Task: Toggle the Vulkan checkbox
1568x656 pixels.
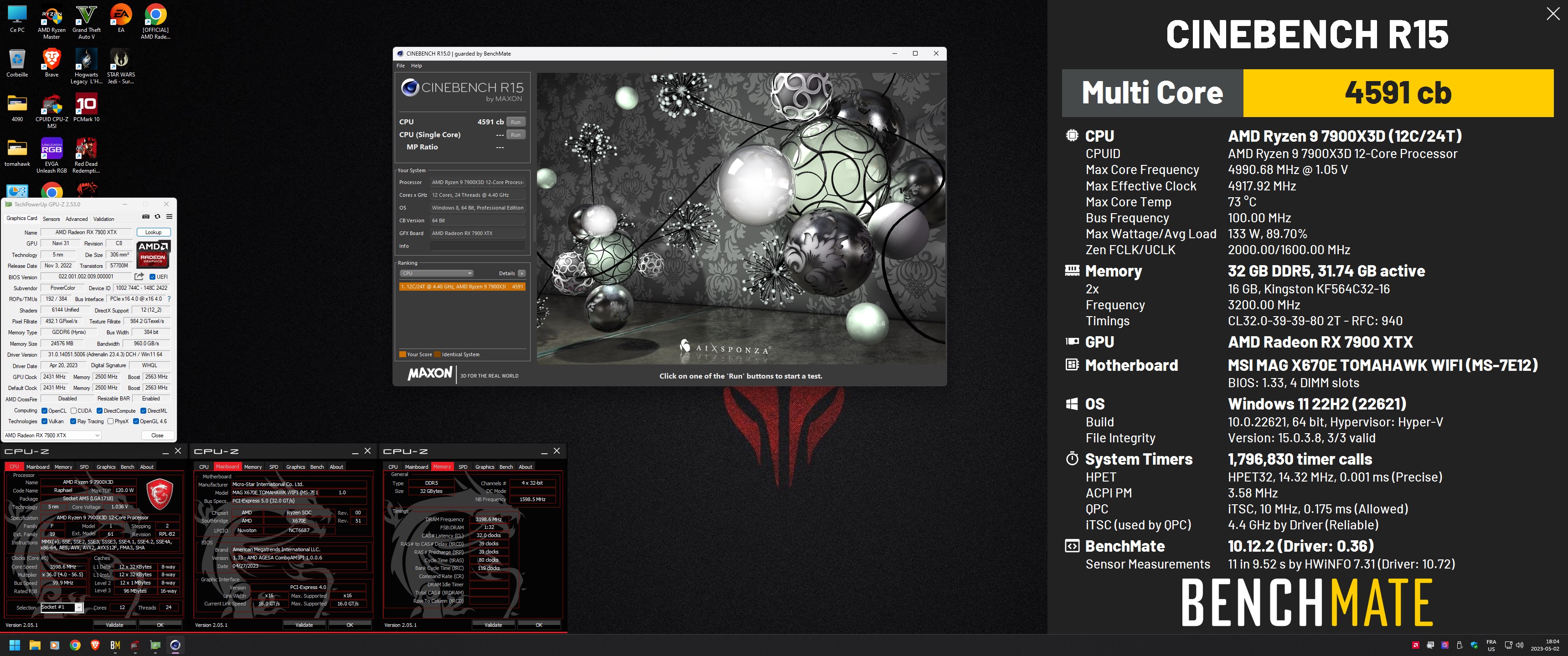Action: coord(44,421)
